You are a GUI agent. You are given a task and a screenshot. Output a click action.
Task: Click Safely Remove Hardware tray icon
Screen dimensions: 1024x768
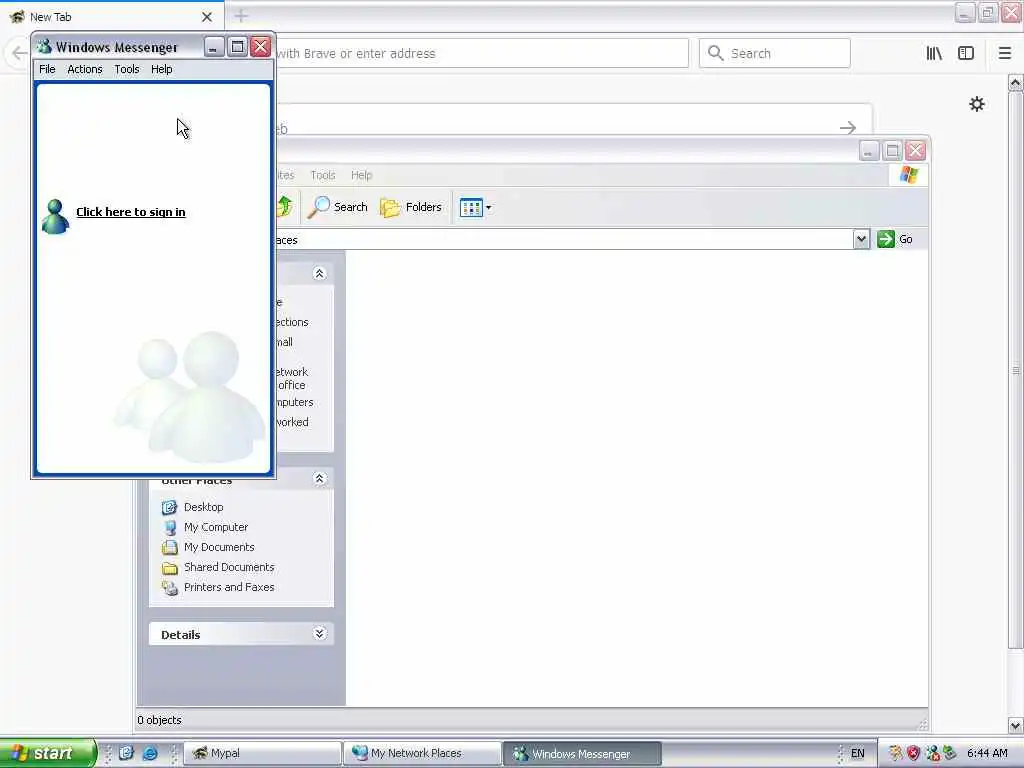950,753
